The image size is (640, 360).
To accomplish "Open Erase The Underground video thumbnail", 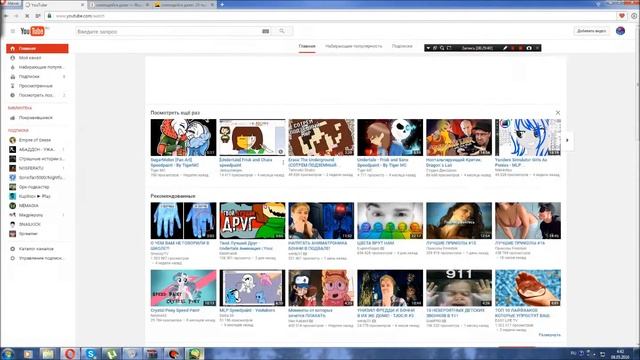I will coord(321,137).
